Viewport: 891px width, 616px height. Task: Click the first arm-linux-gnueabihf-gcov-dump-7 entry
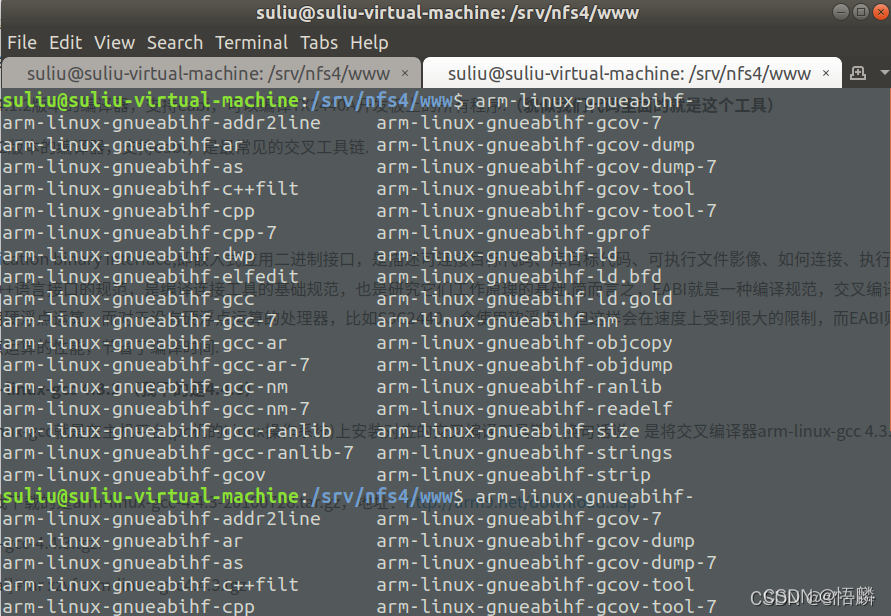click(x=546, y=167)
